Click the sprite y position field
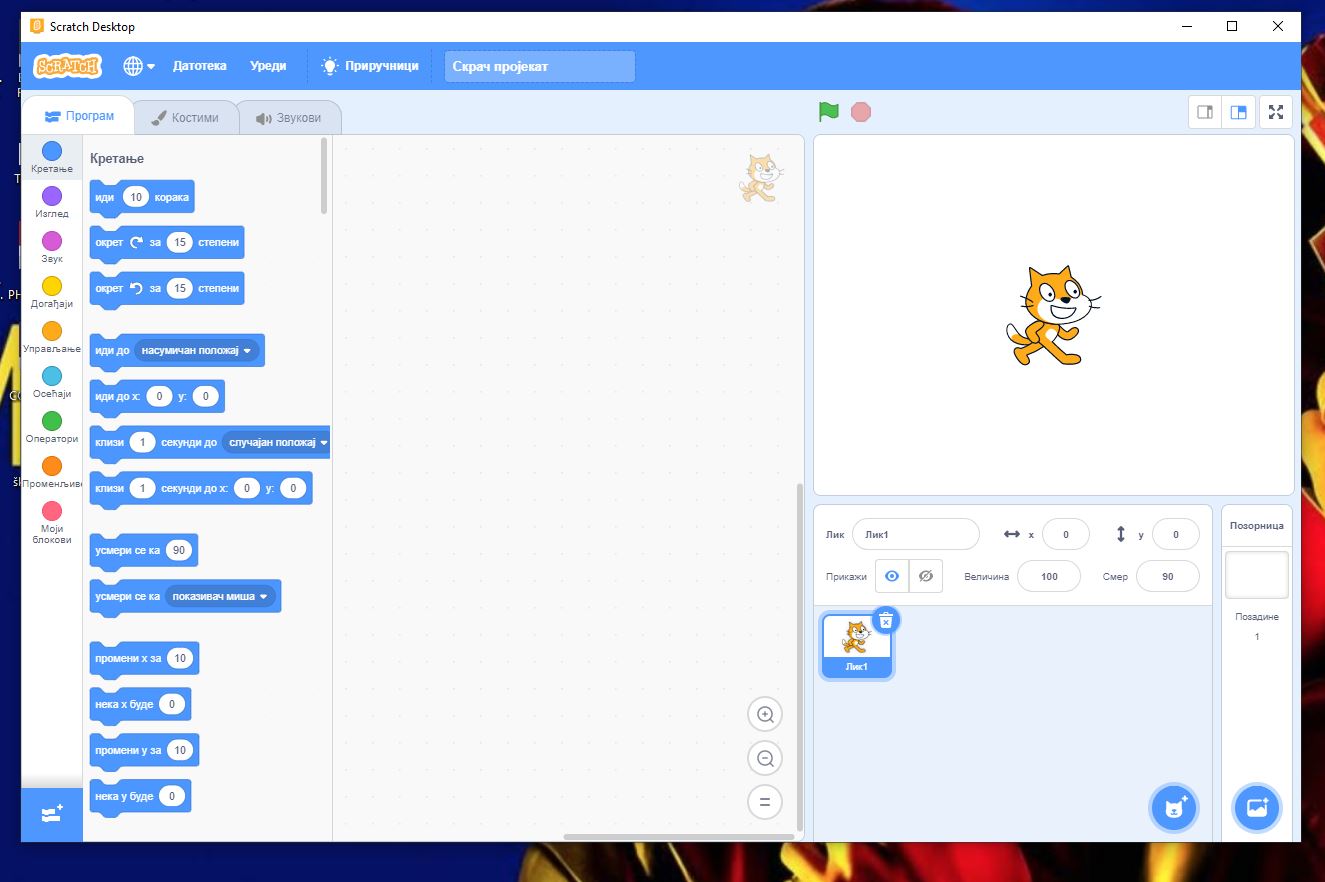1325x882 pixels. (x=1176, y=534)
